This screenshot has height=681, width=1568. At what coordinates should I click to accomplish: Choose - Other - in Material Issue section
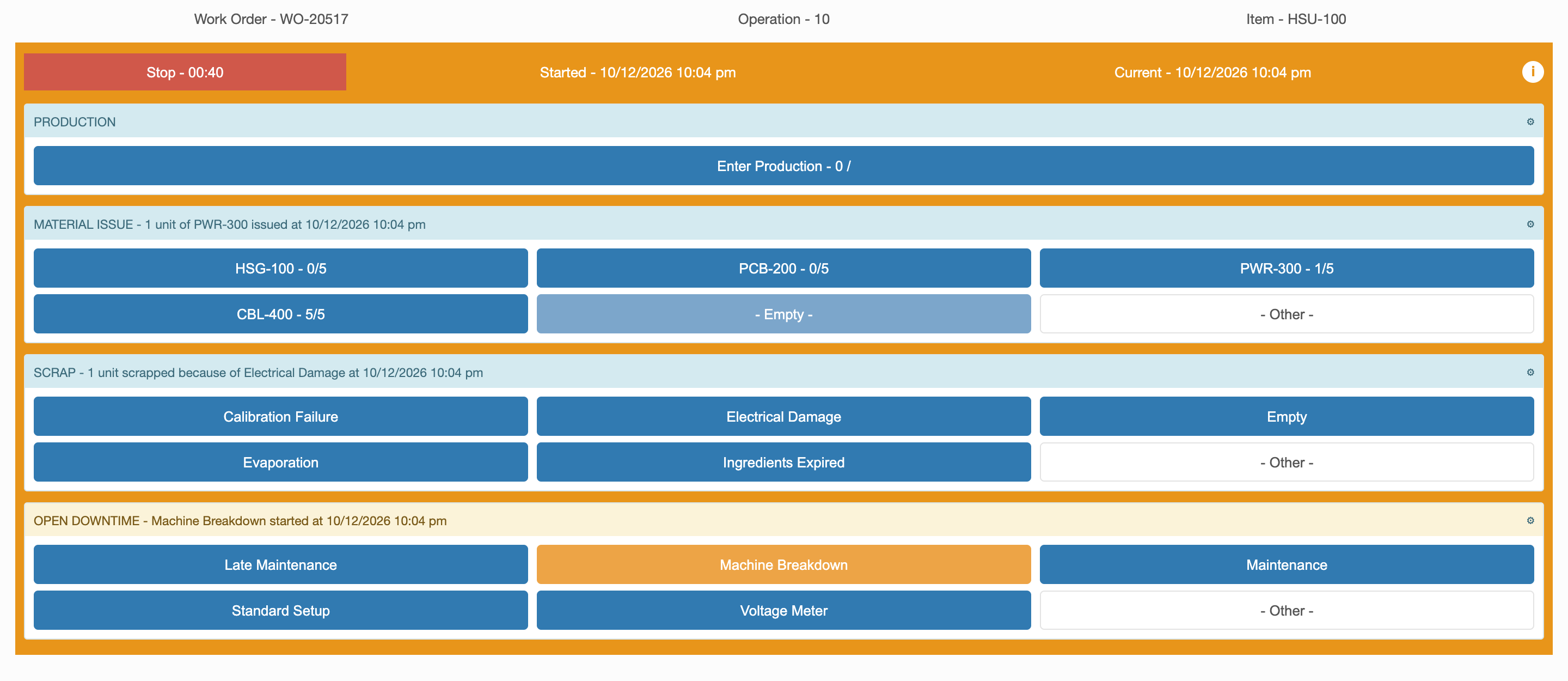tap(1286, 314)
